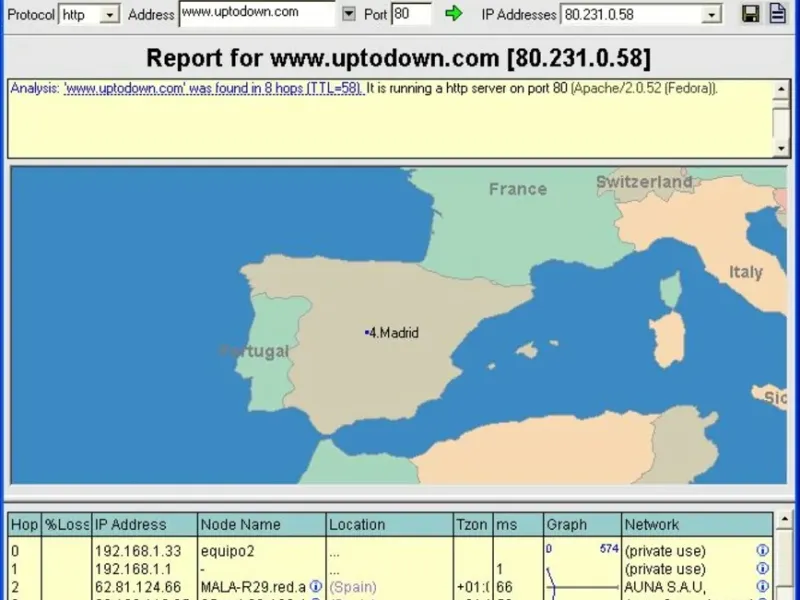Click the analysis box scroll-down arrow
The width and height of the screenshot is (800, 600).
[781, 148]
